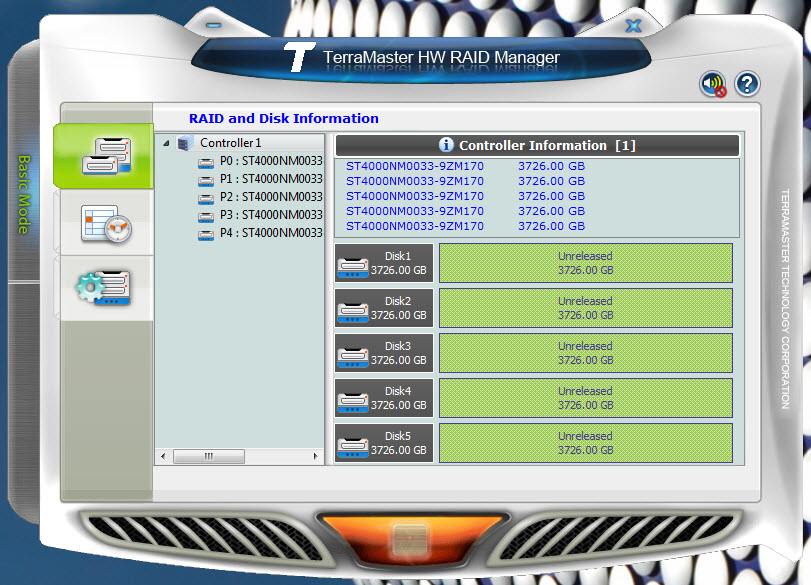The image size is (811, 585).
Task: Toggle the mute speaker alarm icon
Action: tap(713, 84)
